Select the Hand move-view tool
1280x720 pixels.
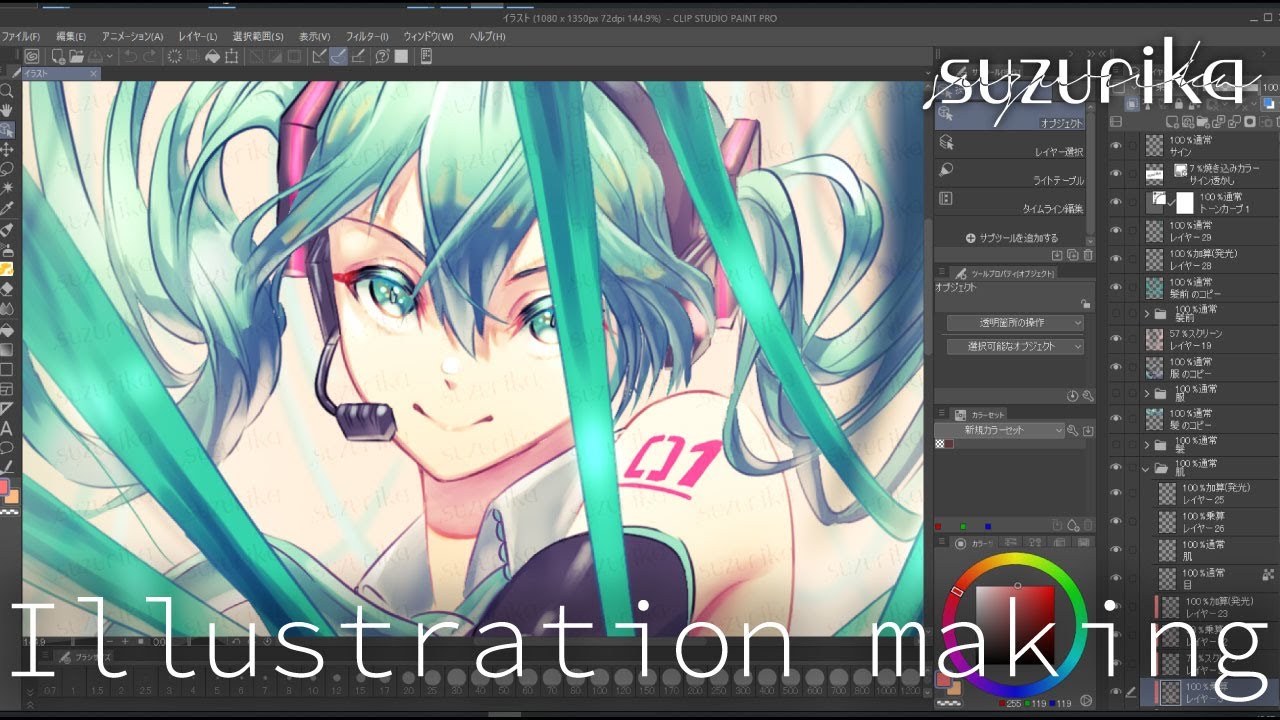[x=6, y=111]
